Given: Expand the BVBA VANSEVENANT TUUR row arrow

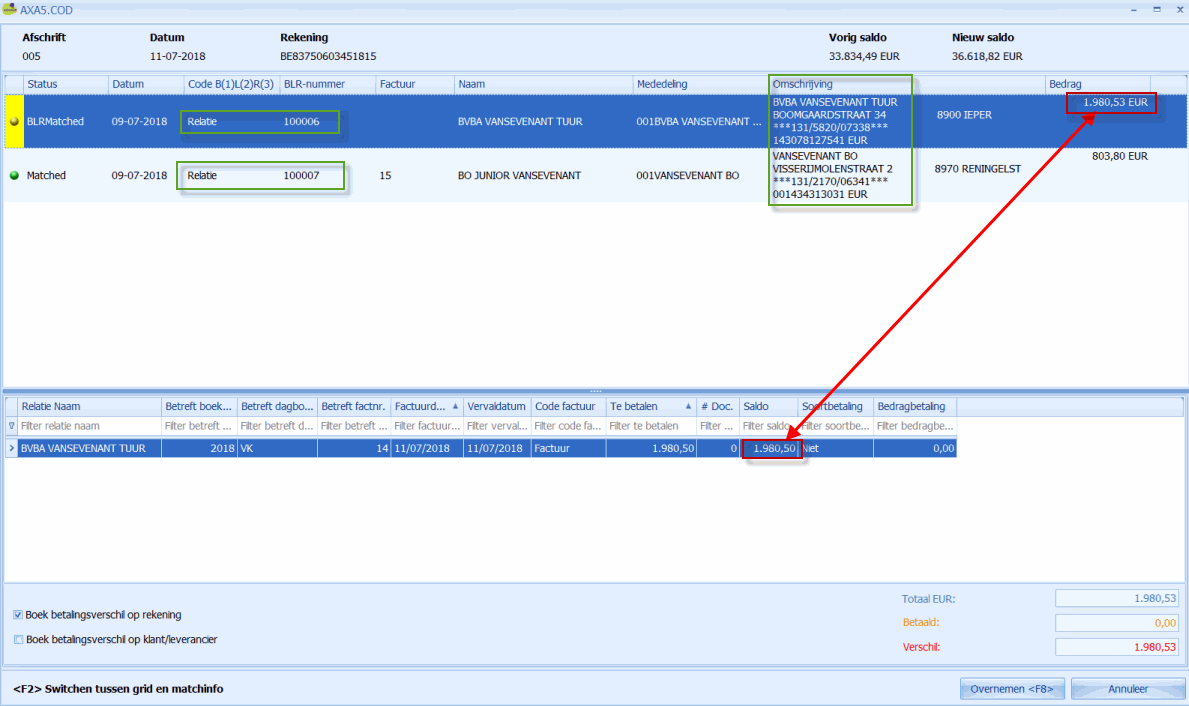Looking at the screenshot, I should (11, 449).
